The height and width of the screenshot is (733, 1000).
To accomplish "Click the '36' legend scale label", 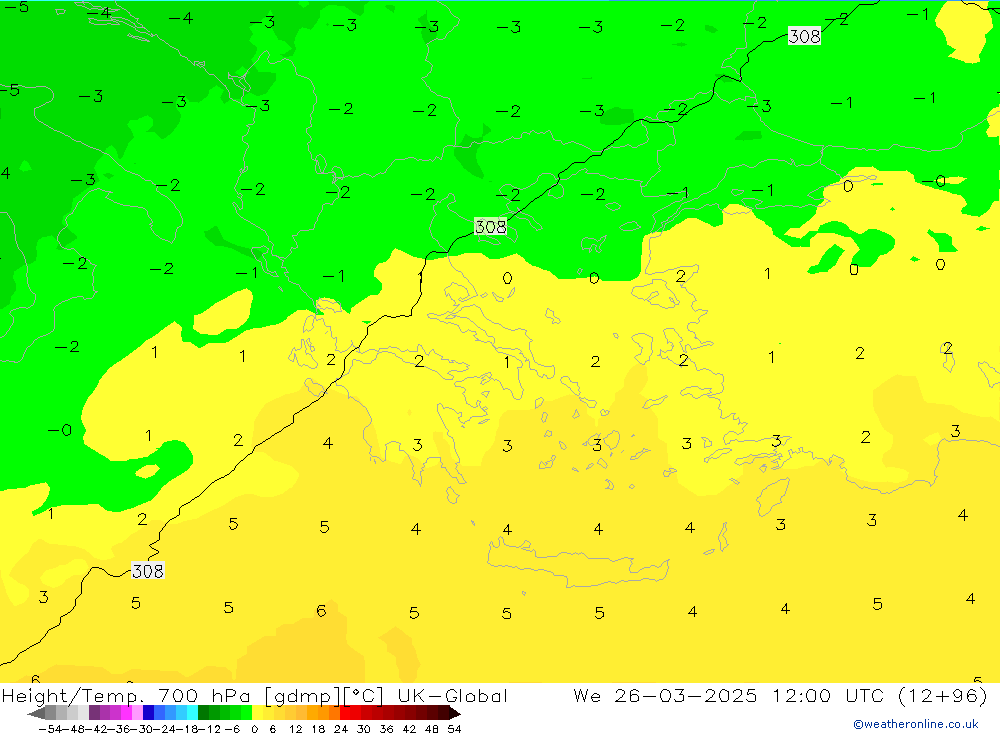I will 386,729.
